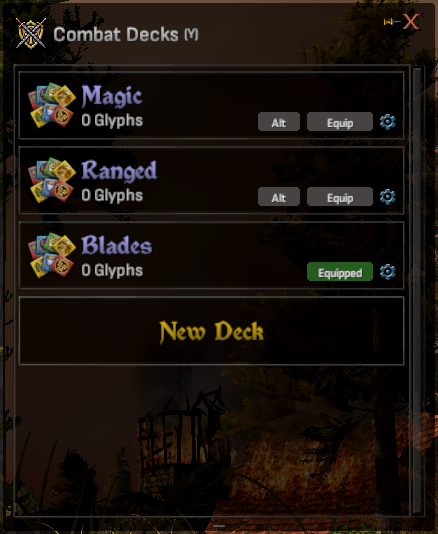Open settings gear for Blades deck

(x=388, y=271)
